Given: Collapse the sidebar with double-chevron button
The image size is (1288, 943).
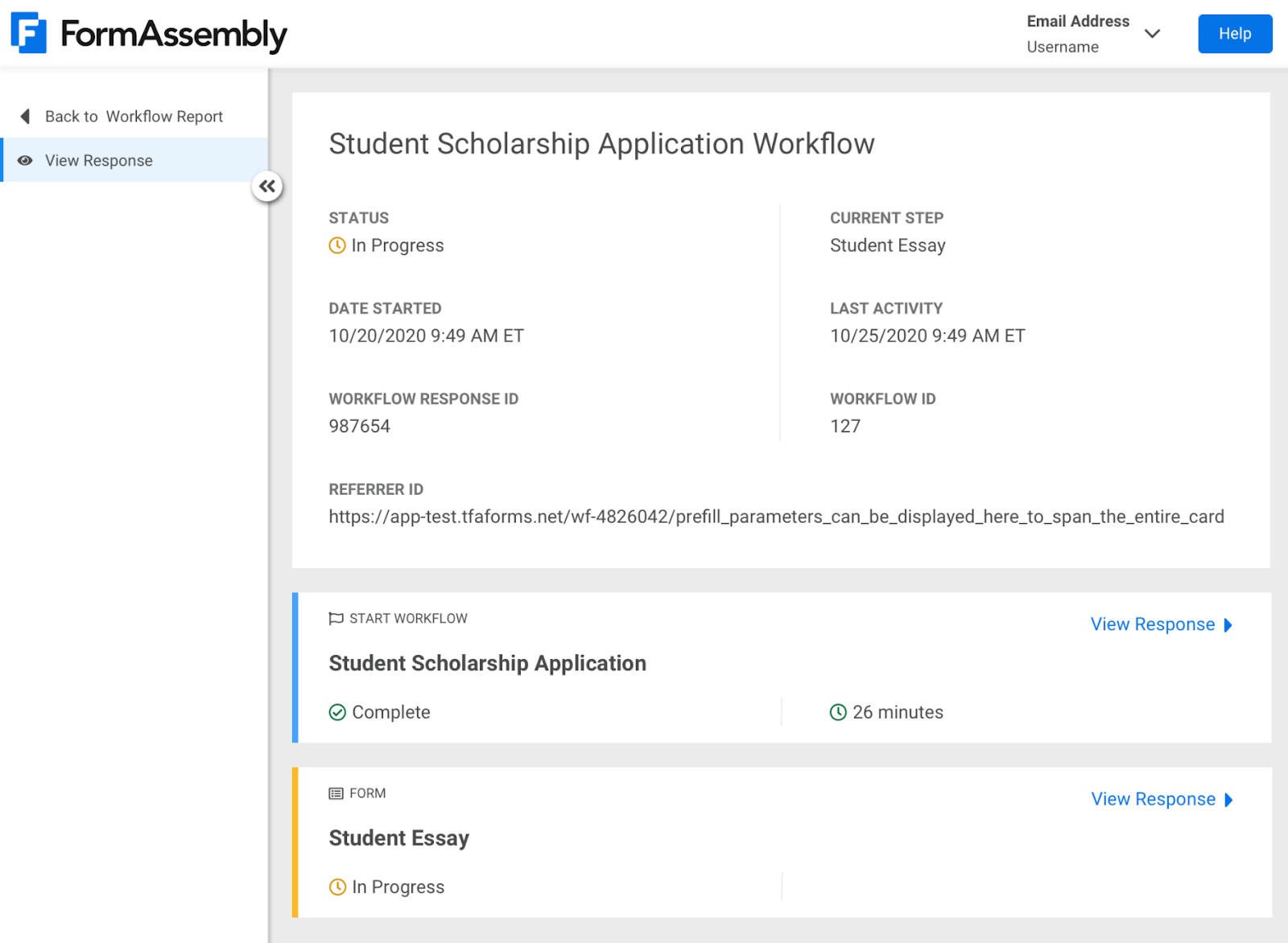Looking at the screenshot, I should click(x=267, y=187).
